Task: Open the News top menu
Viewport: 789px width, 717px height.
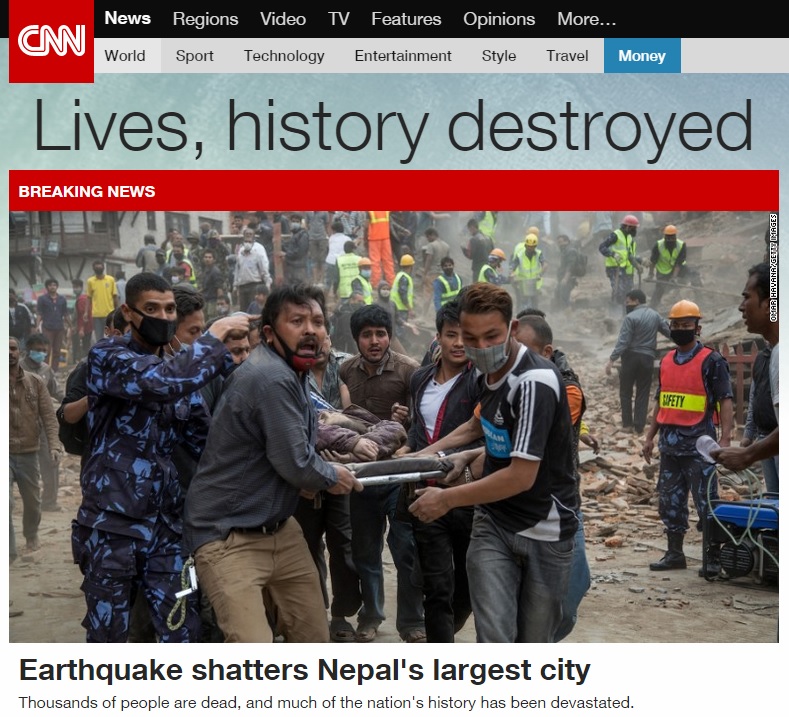Action: pos(127,19)
